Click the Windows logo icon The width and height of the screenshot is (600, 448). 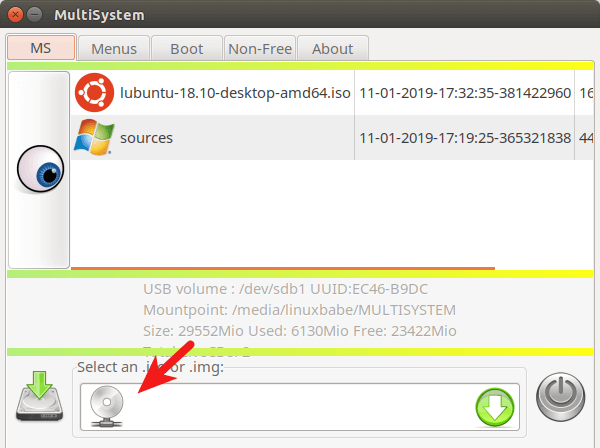pyautogui.click(x=93, y=137)
